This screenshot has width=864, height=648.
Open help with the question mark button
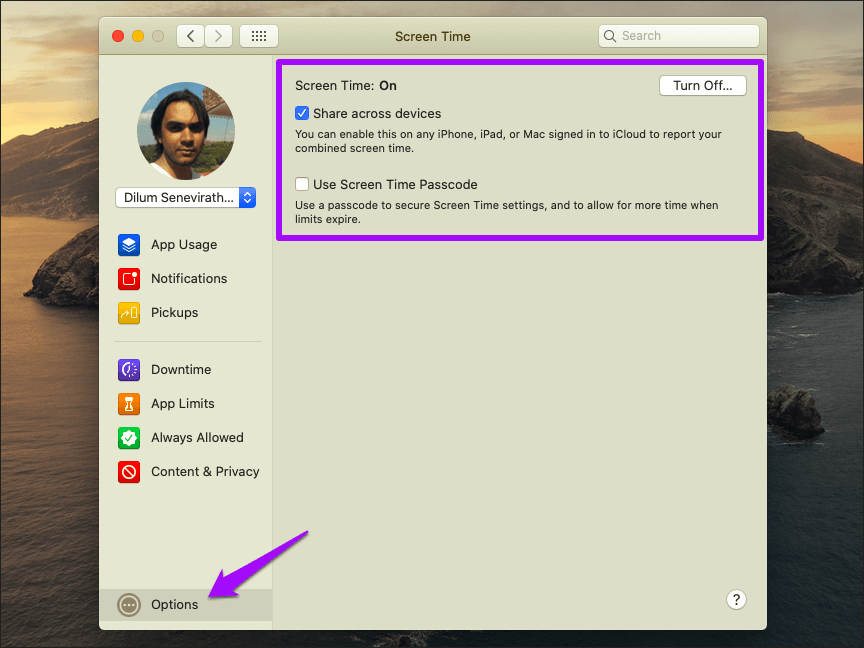[736, 600]
